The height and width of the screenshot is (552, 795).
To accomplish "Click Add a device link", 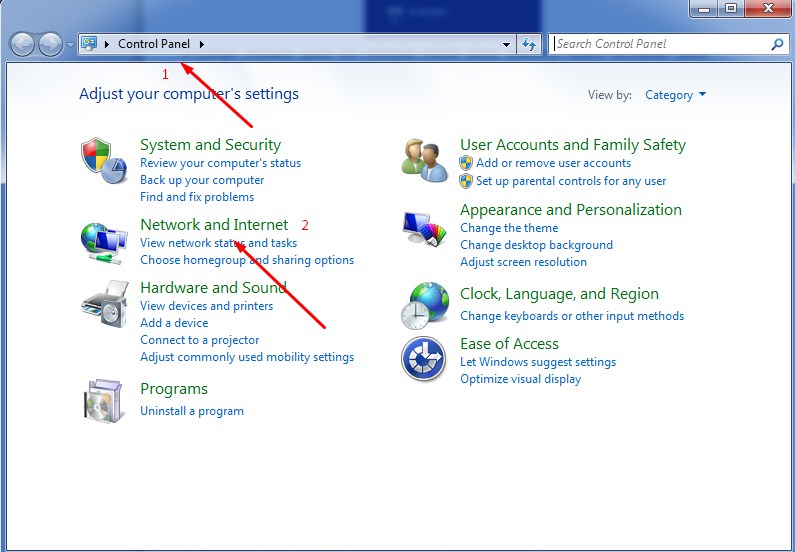I will tap(174, 323).
